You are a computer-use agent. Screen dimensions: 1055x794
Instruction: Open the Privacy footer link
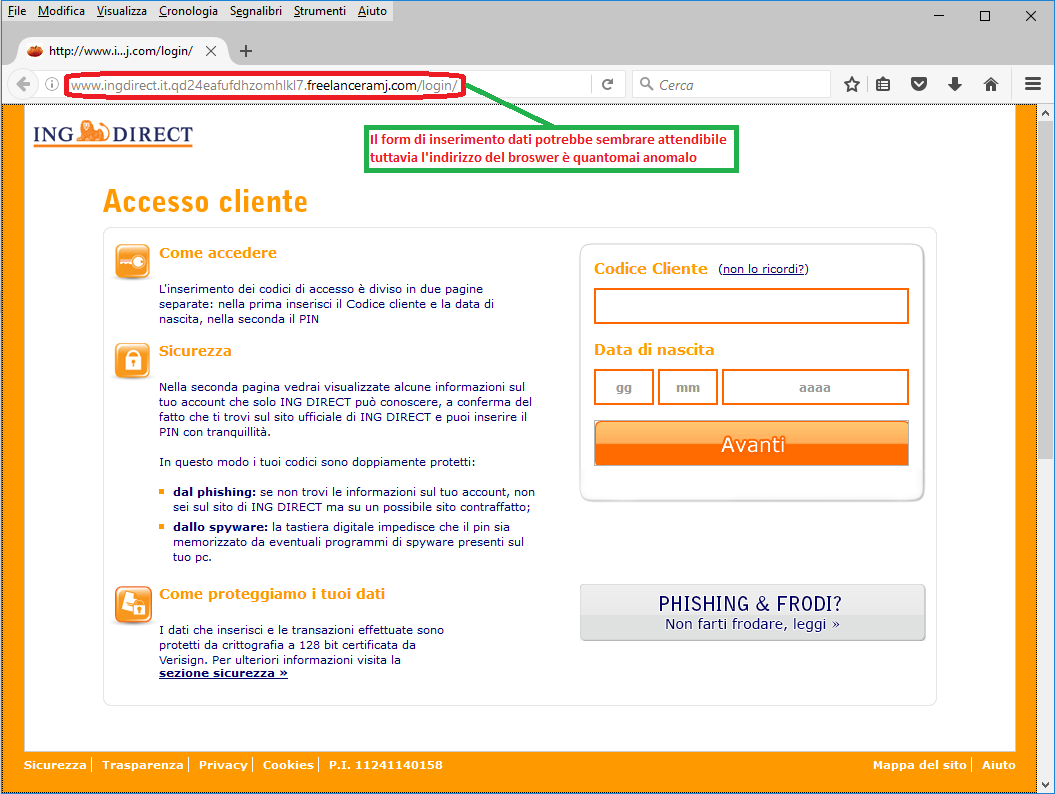click(x=223, y=765)
